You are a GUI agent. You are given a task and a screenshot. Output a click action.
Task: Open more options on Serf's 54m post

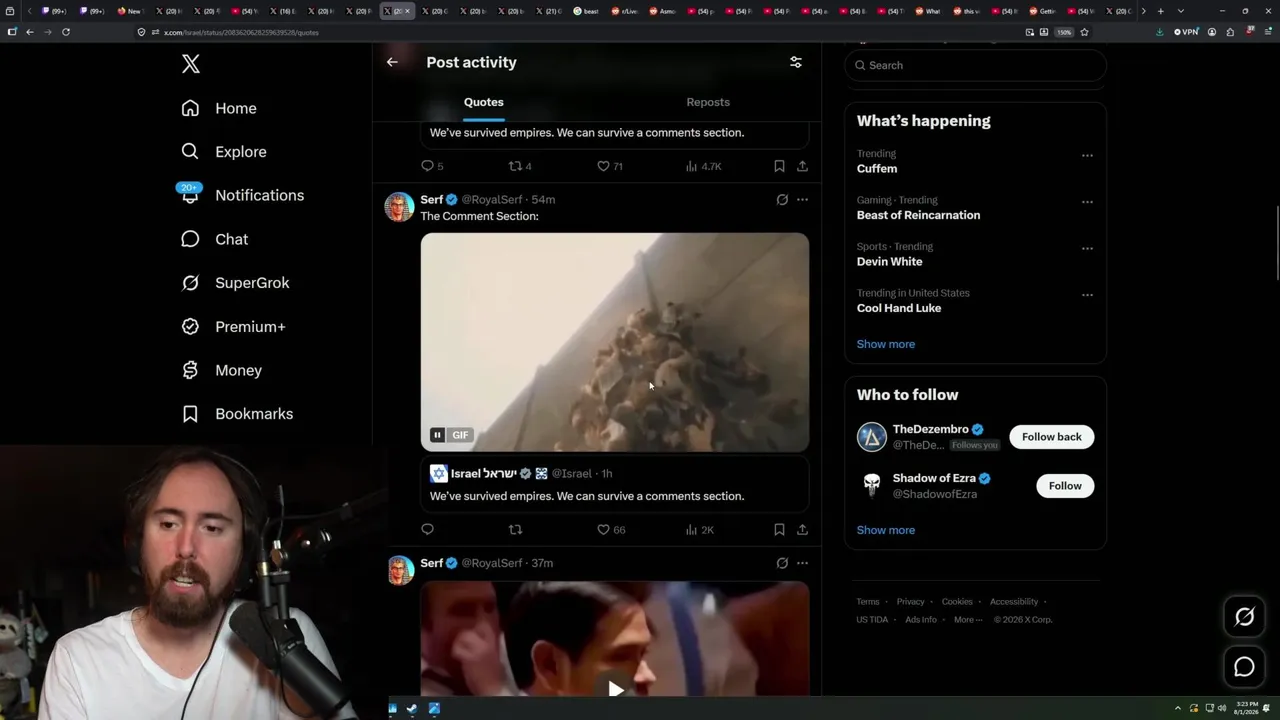click(x=802, y=200)
